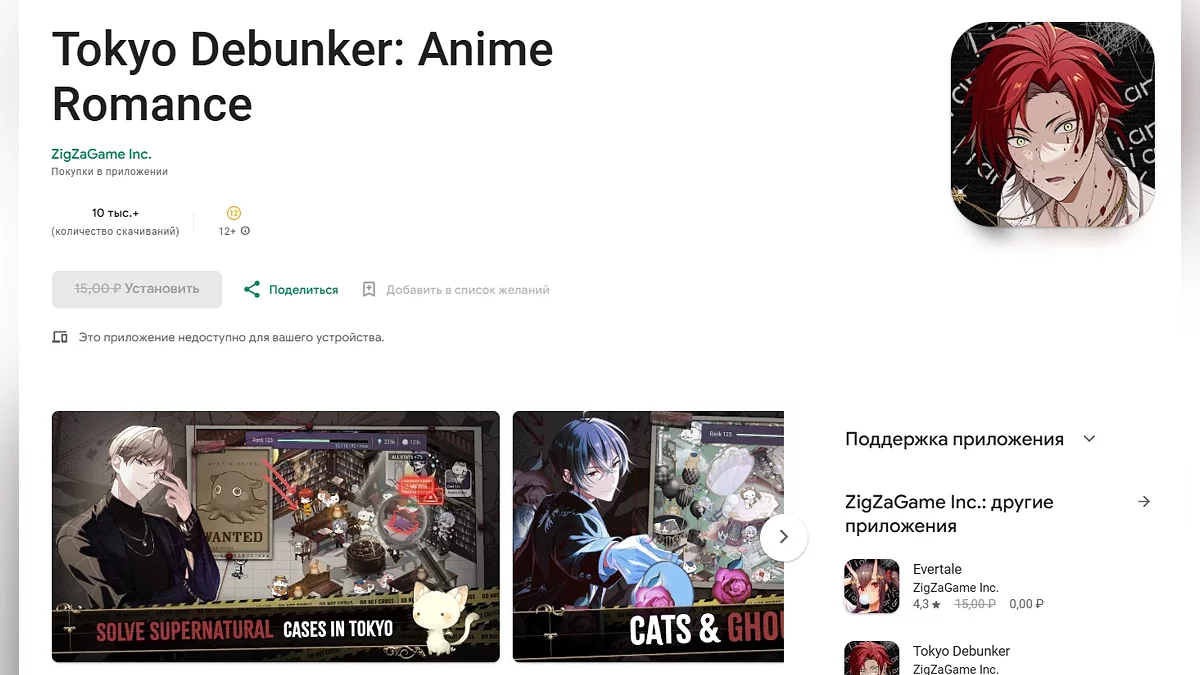Screen dimensions: 1200x675
Task: Click Добавить в список желаний
Action: point(468,290)
